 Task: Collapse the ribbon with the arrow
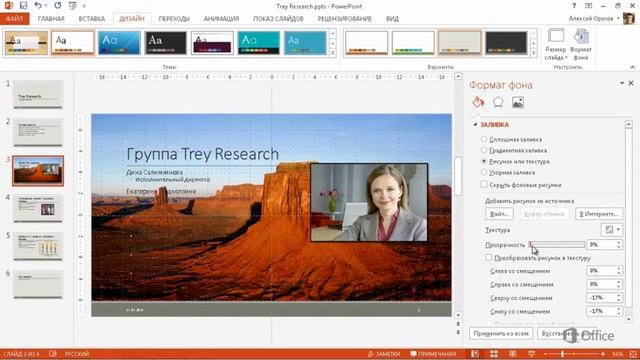pos(633,67)
